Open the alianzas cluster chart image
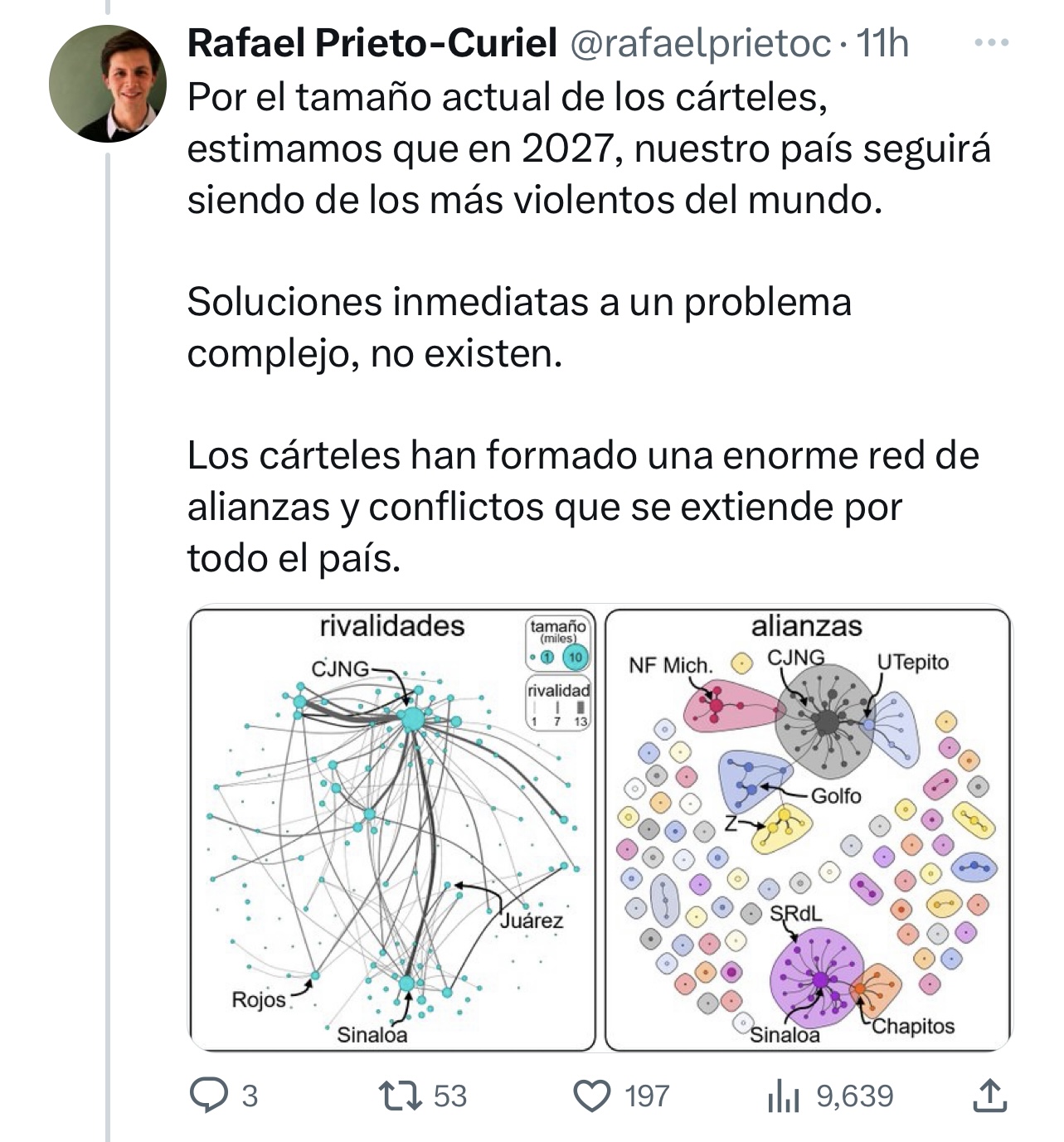Image resolution: width=1064 pixels, height=1142 pixels. pos(808,829)
